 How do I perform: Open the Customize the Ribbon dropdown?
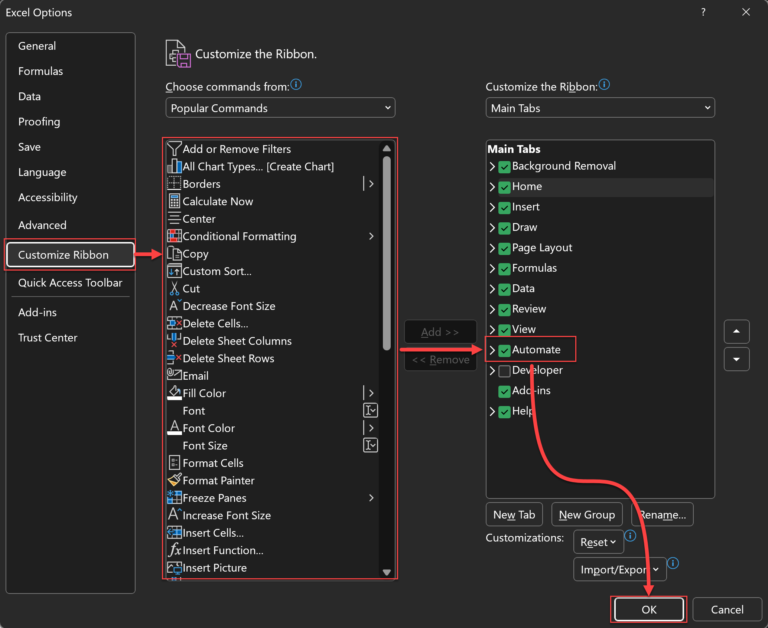600,108
